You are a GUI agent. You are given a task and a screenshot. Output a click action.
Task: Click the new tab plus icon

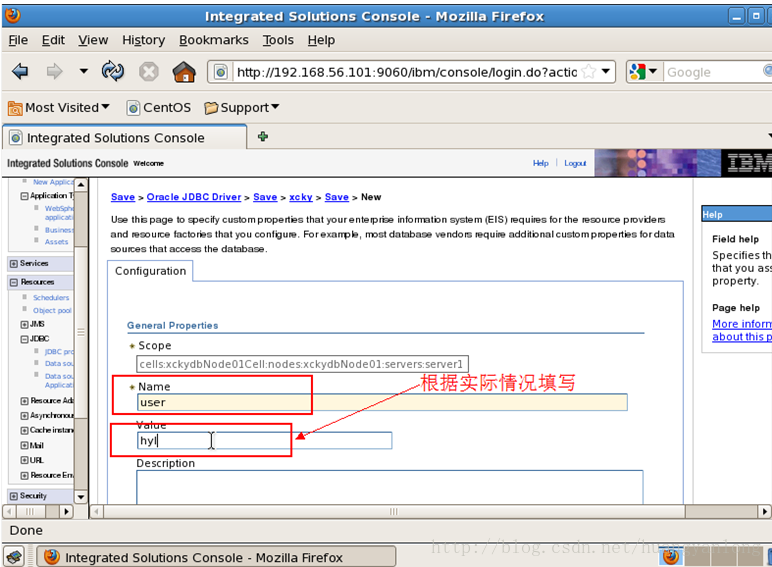click(x=263, y=136)
